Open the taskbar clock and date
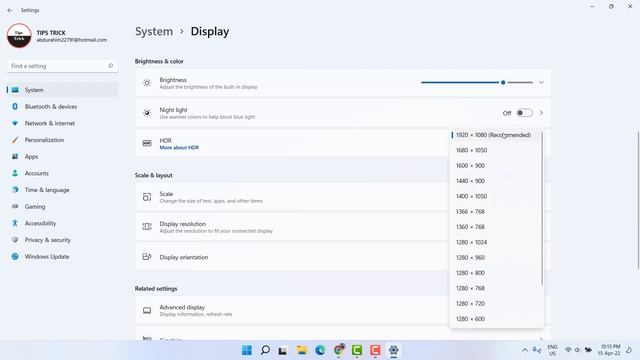Viewport: 640px width, 360px height. coord(610,350)
